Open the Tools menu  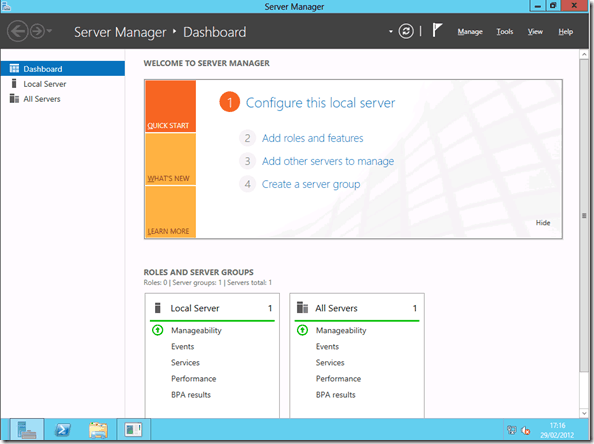point(505,32)
